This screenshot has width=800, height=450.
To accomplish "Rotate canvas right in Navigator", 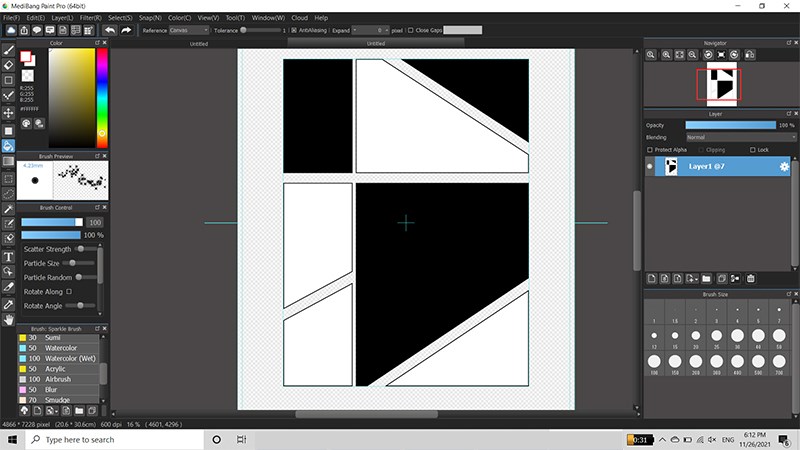I will pos(735,55).
